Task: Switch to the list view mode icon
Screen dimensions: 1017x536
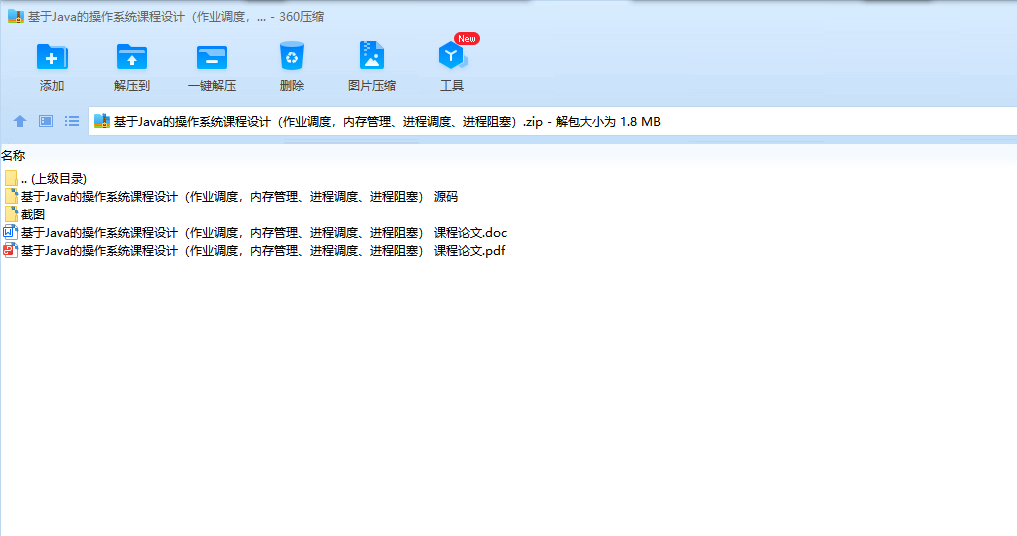Action: point(72,121)
